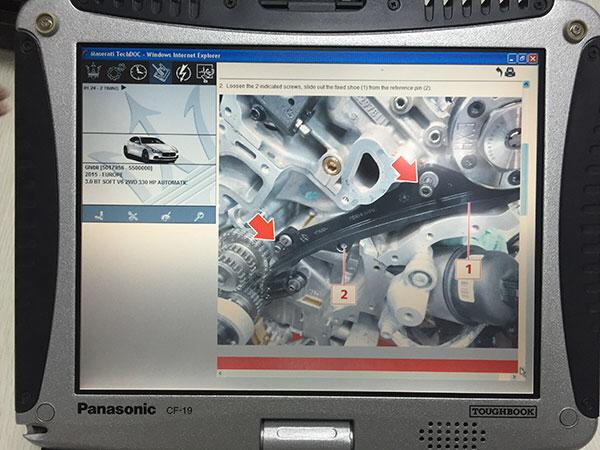Click the wrench repair icon in blue bar
600x450 pixels.
tap(166, 216)
